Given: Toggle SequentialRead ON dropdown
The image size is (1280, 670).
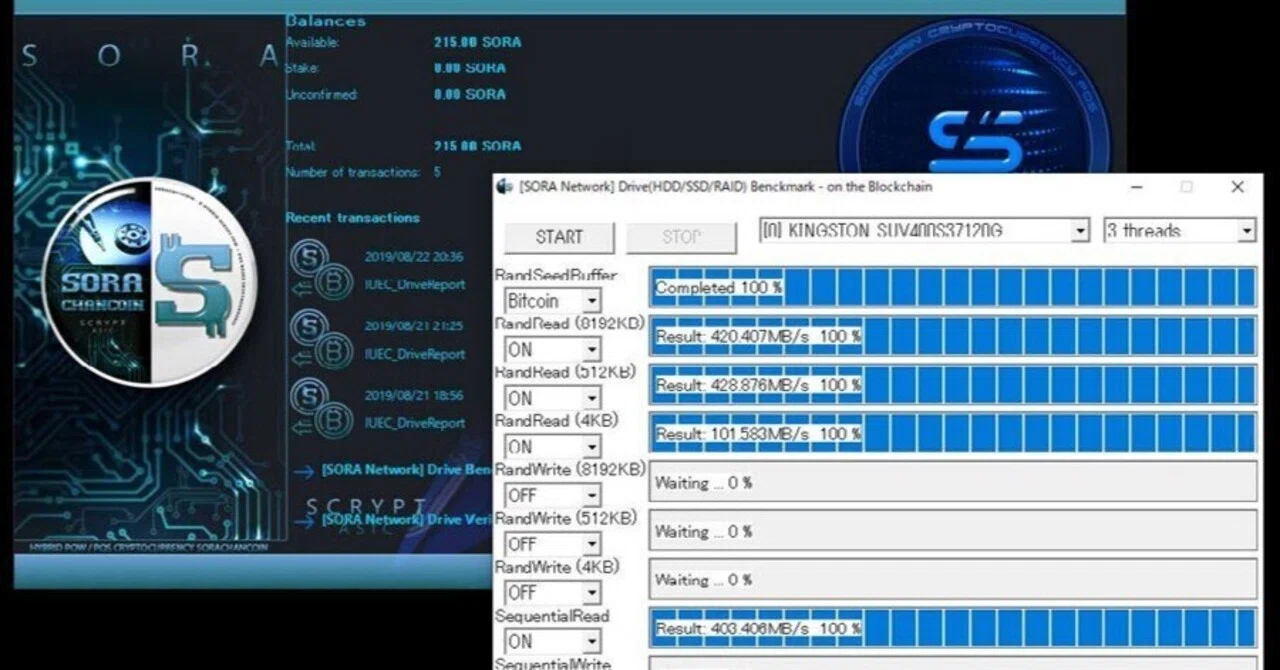Looking at the screenshot, I should [x=552, y=641].
